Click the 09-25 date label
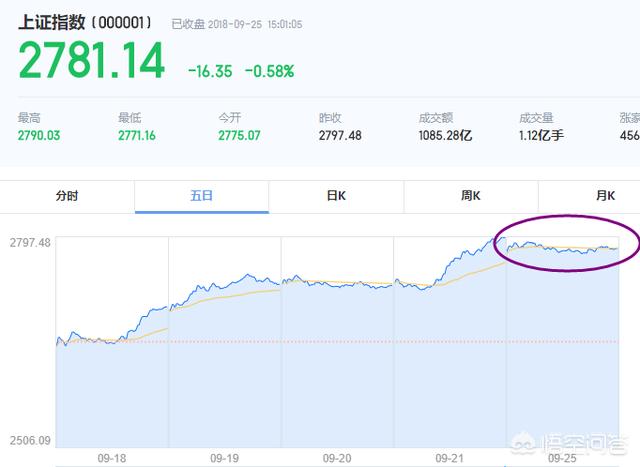This screenshot has width=640, height=467. point(562,458)
